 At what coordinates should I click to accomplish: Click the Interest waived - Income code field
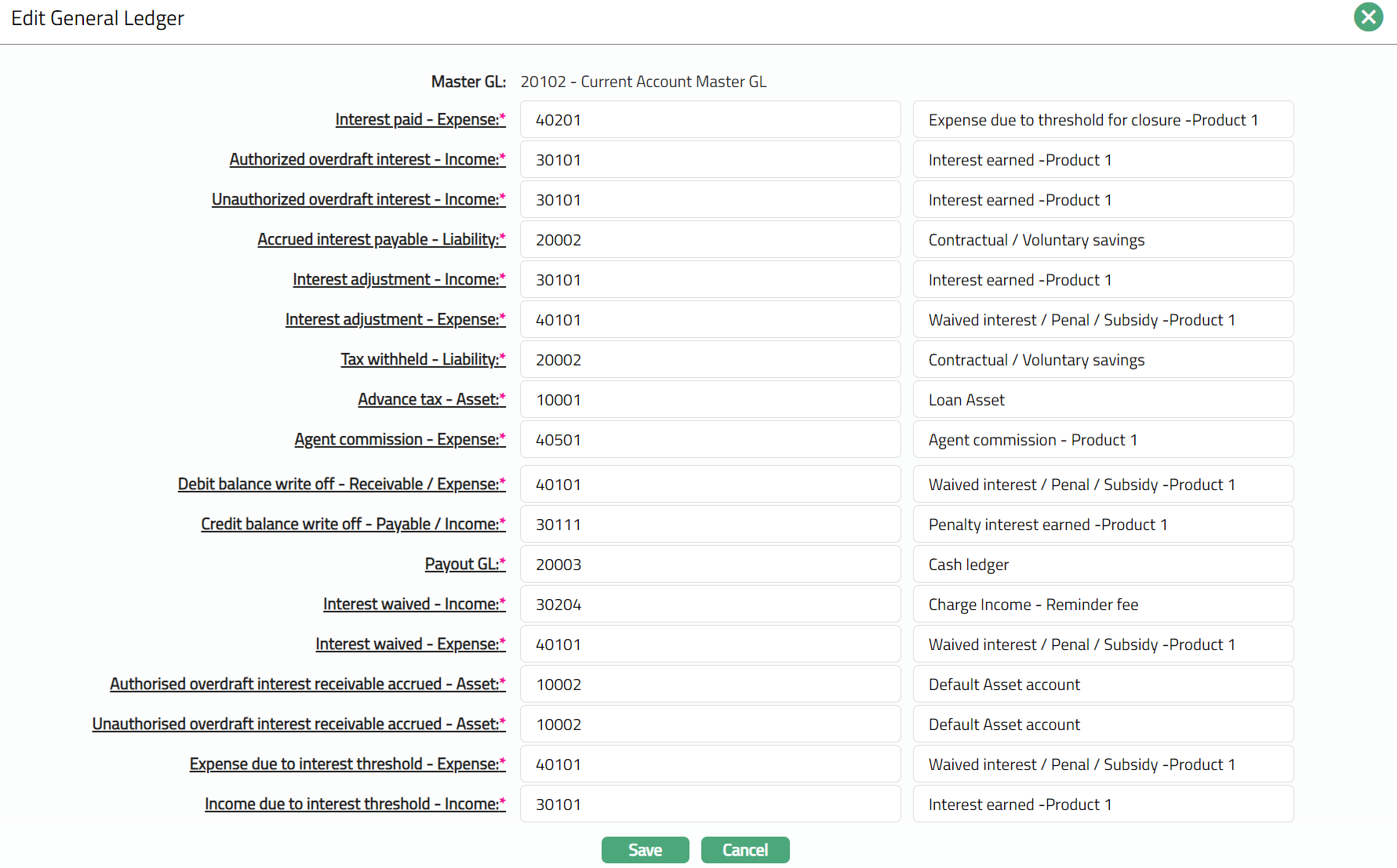tap(710, 605)
